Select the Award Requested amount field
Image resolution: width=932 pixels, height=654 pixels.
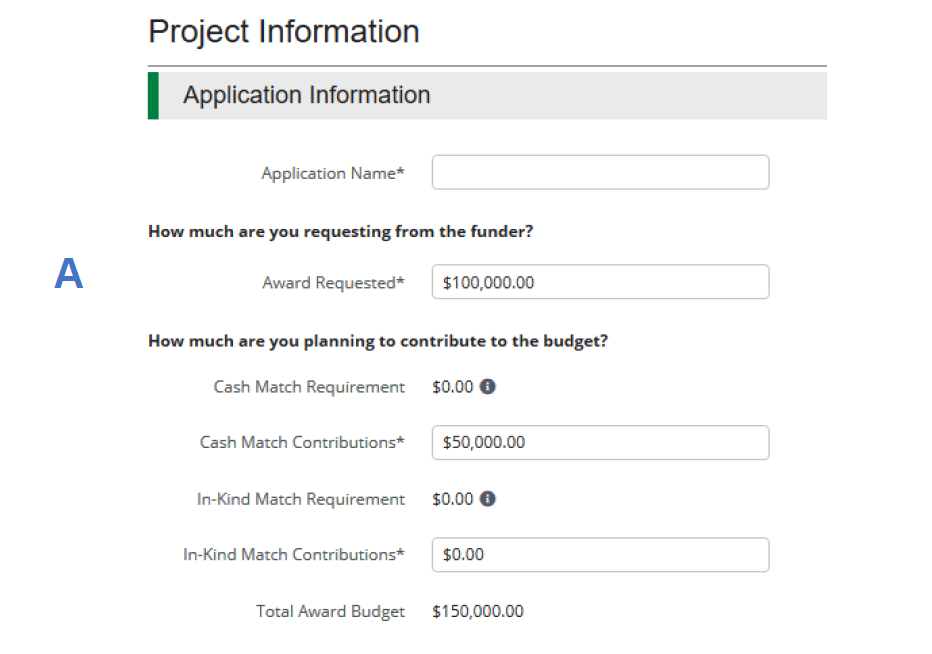coord(600,282)
